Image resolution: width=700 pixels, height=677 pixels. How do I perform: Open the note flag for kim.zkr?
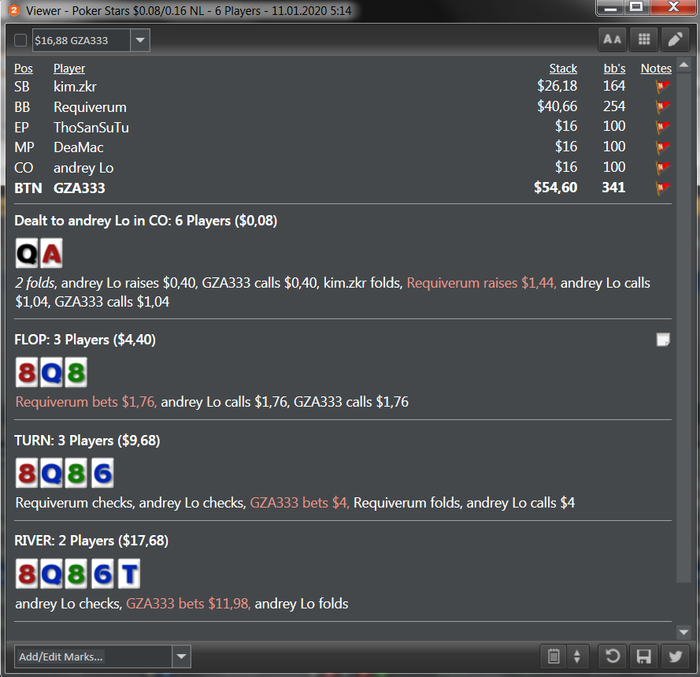click(662, 86)
